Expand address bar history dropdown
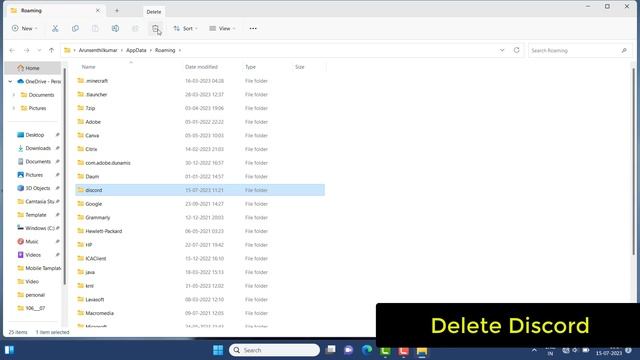This screenshot has width=640, height=360. (x=502, y=50)
